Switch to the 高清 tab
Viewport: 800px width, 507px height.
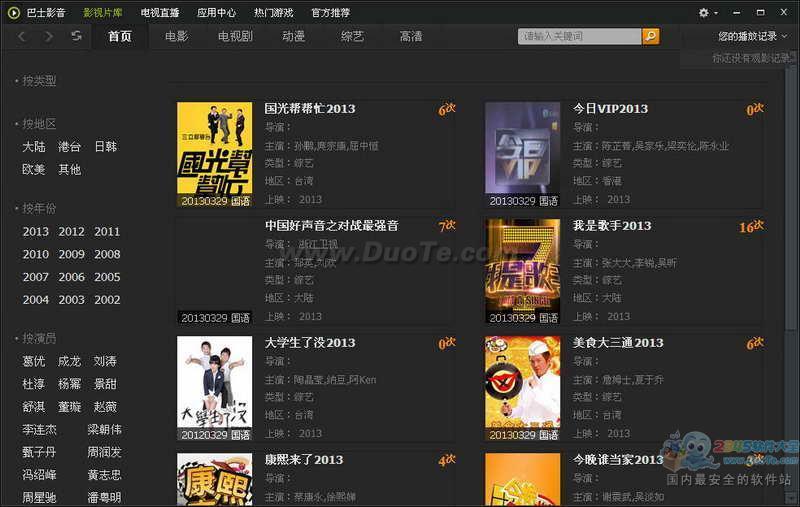coord(411,36)
